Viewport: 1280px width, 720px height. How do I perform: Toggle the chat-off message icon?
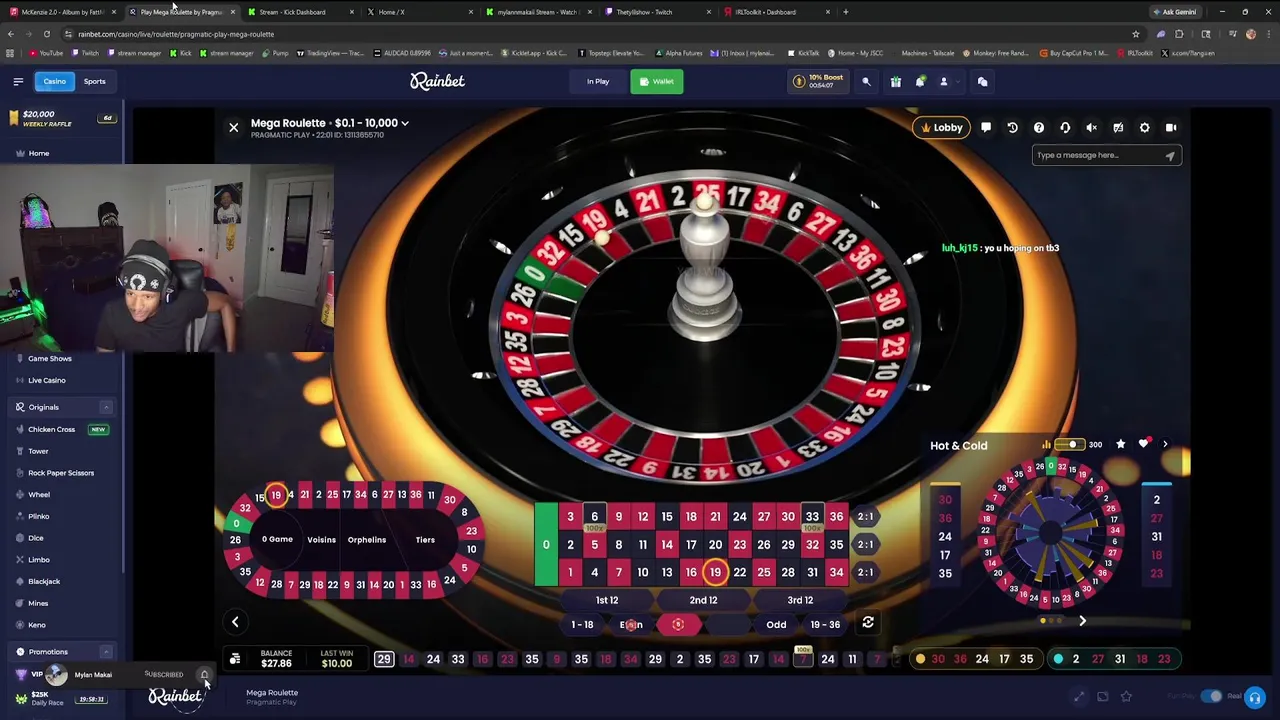point(1118,128)
